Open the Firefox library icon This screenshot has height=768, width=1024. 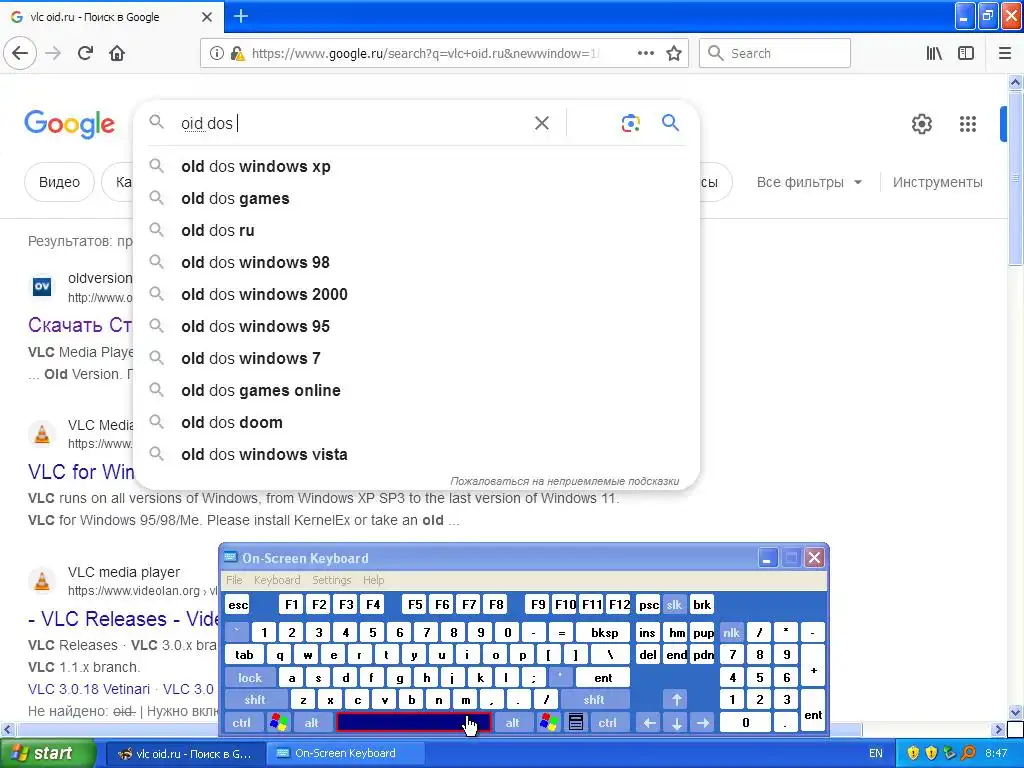click(x=934, y=53)
